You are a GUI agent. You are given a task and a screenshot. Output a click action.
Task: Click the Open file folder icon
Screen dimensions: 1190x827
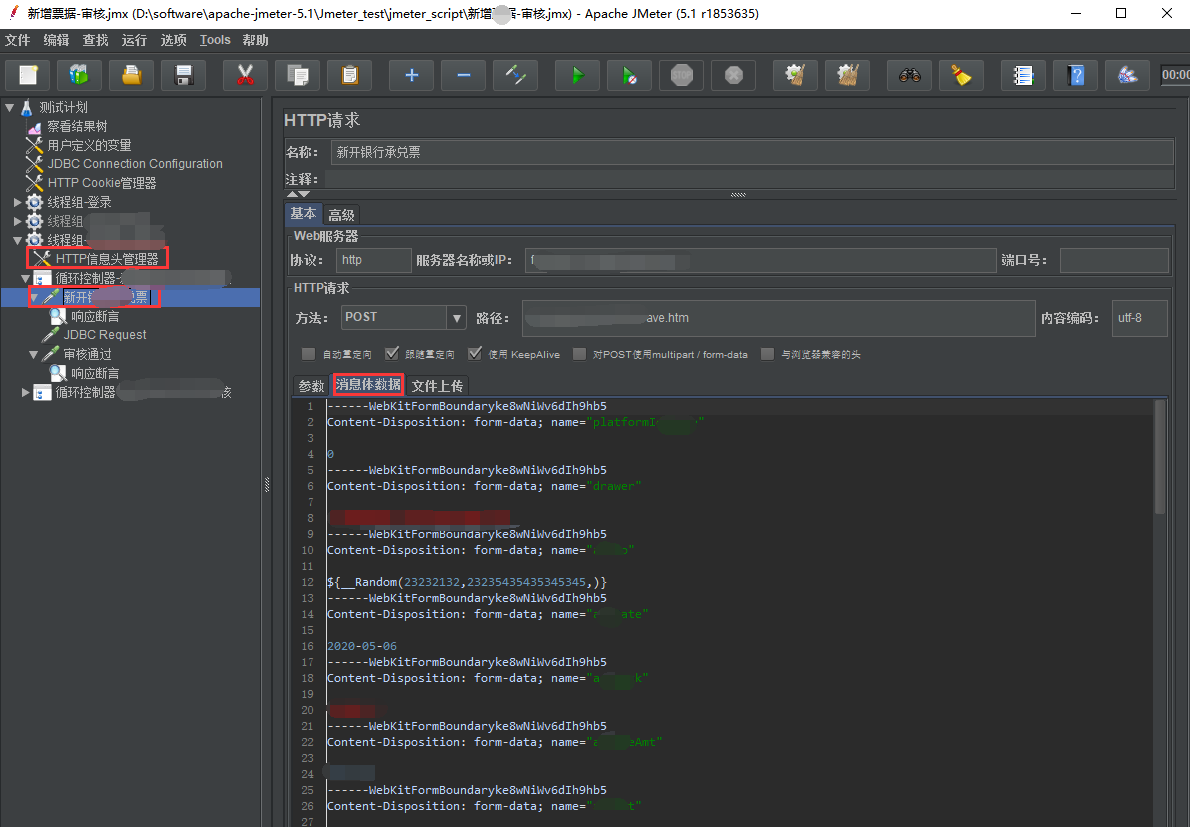point(131,75)
